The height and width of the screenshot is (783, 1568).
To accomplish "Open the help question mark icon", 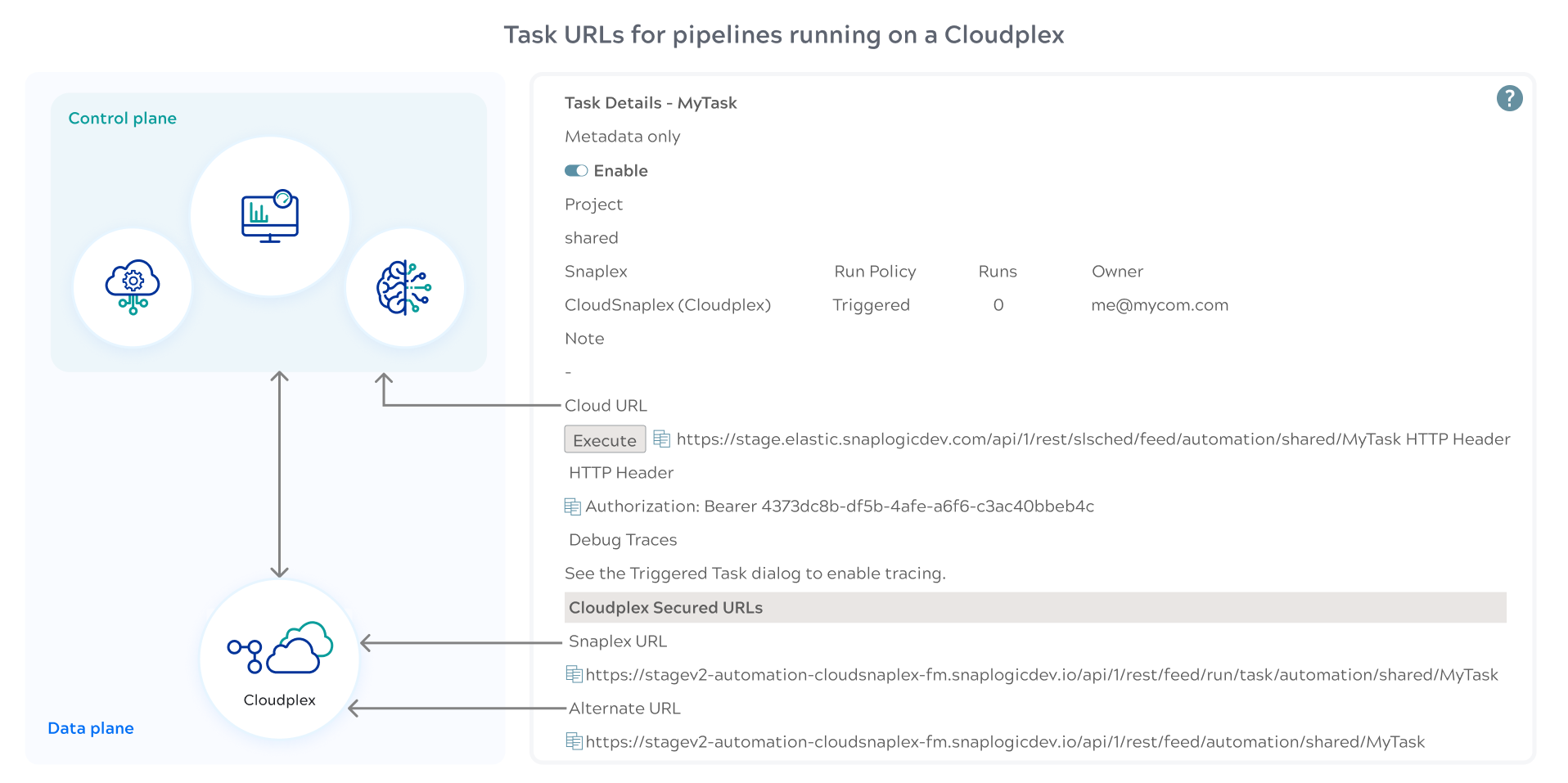I will (1510, 98).
